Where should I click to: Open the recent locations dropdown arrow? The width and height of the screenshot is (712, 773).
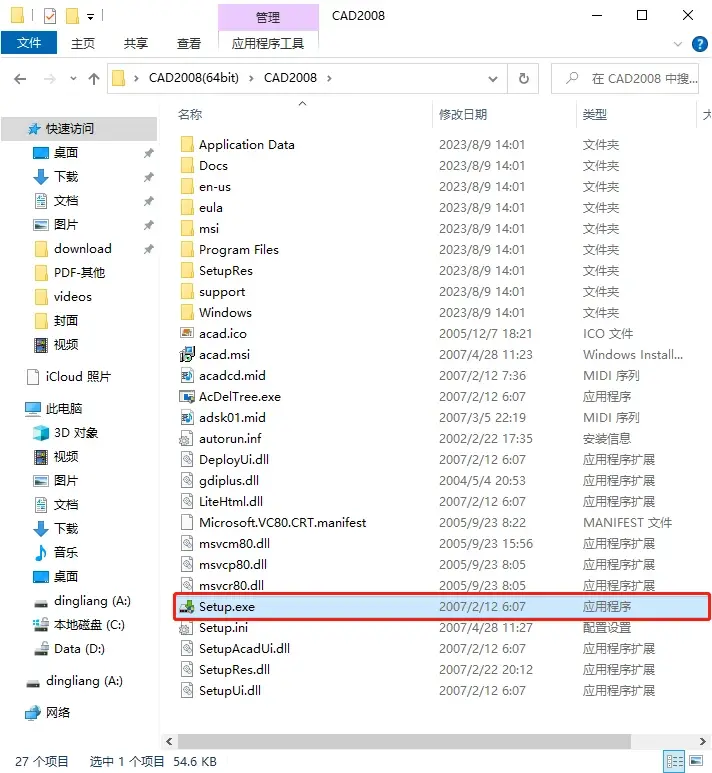pos(73,78)
